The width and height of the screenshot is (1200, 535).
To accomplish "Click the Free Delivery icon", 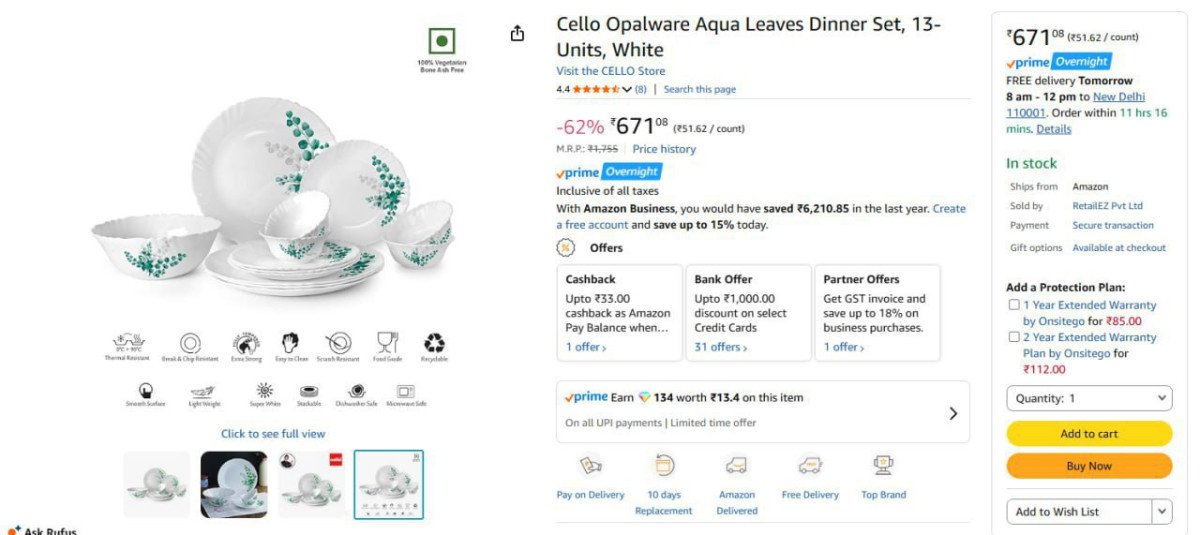I will click(x=810, y=466).
